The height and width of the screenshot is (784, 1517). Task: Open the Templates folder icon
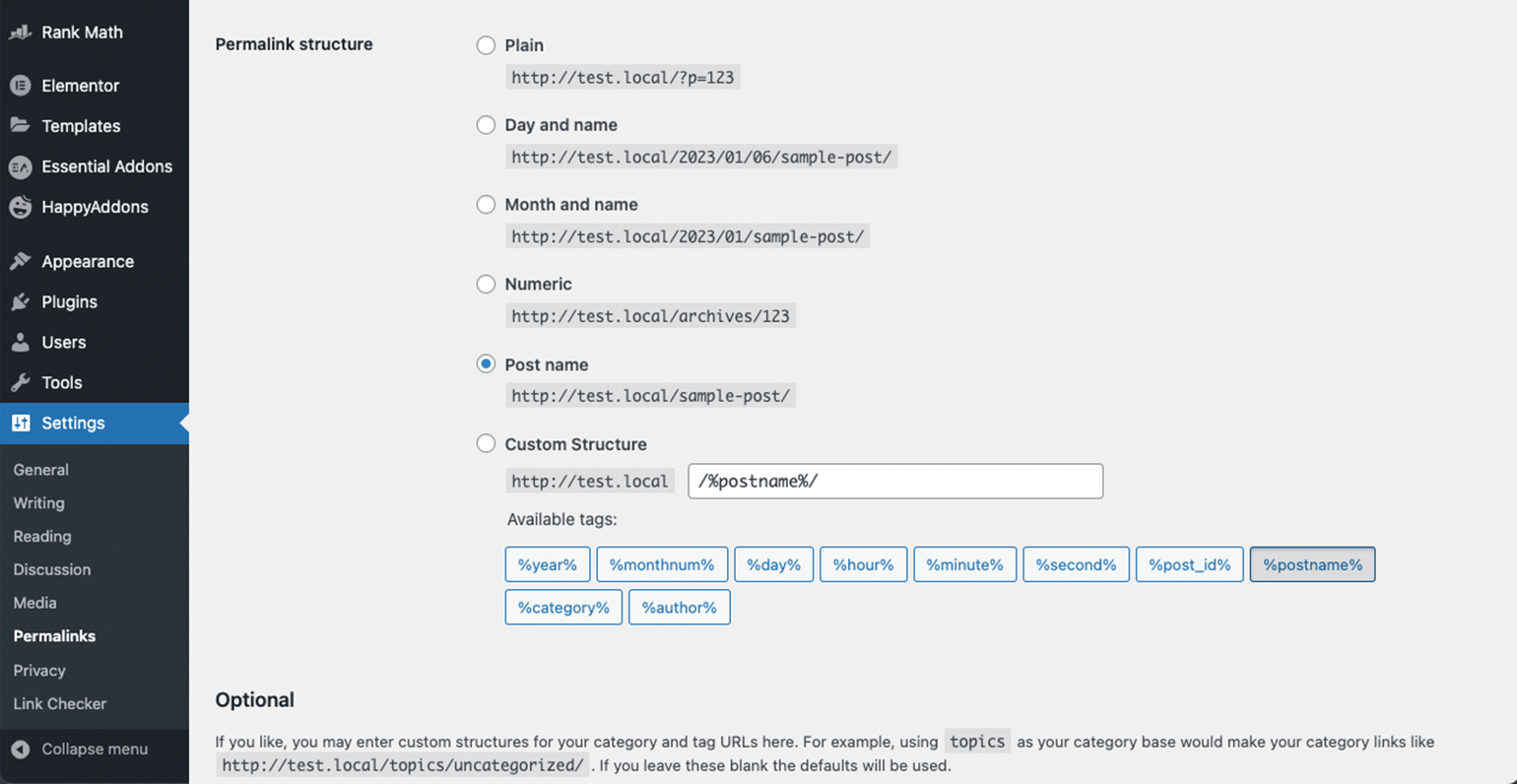coord(21,126)
